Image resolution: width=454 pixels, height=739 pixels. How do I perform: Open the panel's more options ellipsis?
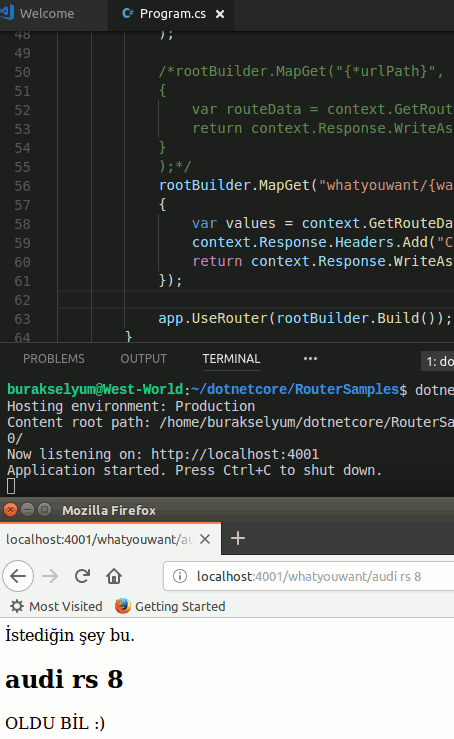(310, 359)
